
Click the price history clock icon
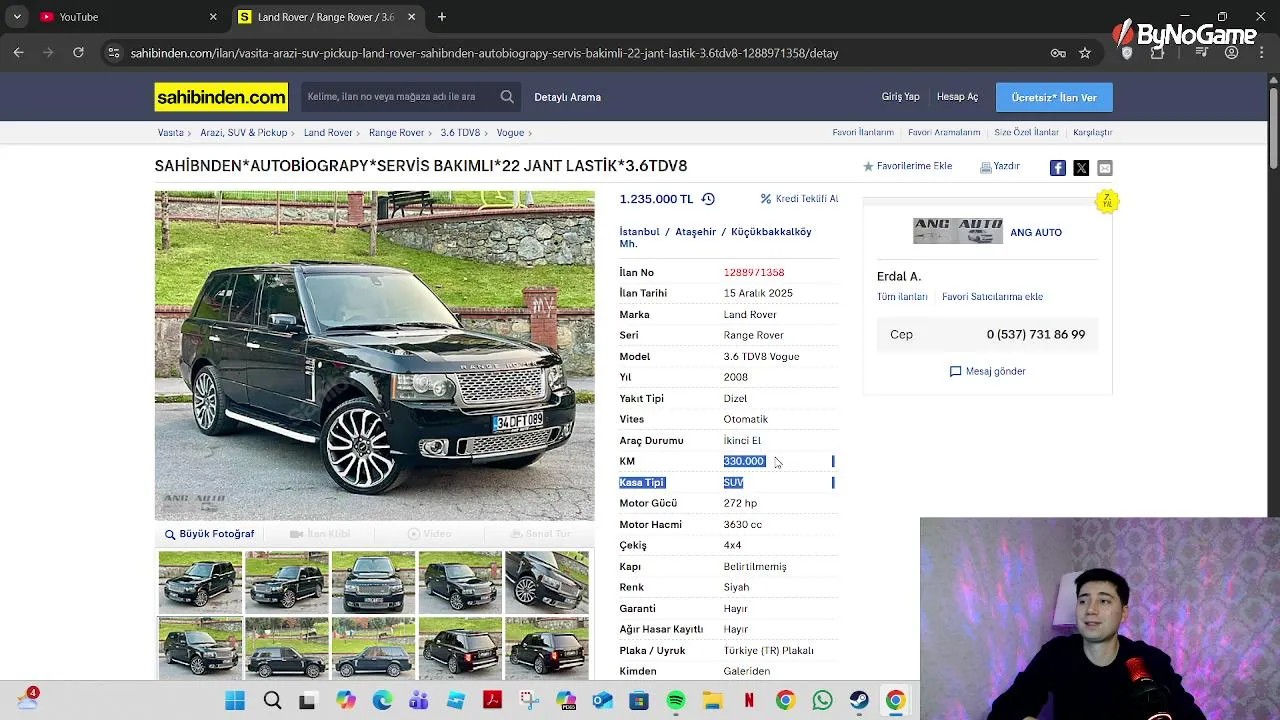[708, 199]
